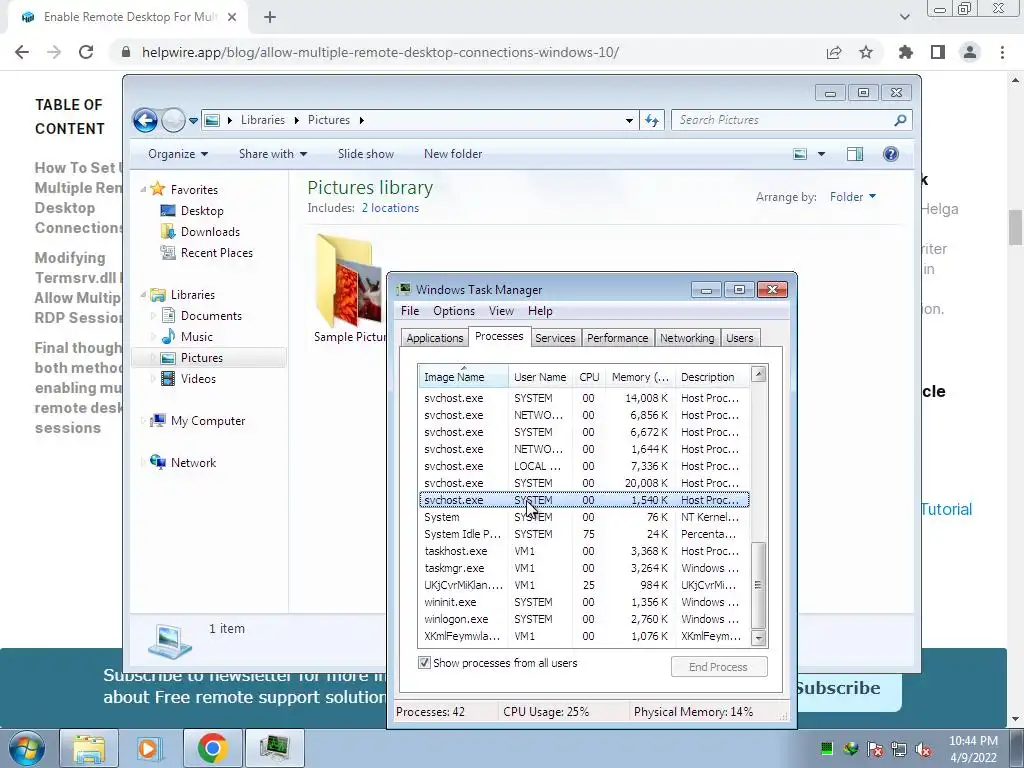Open the Arrange by Folder dropdown
Image resolution: width=1024 pixels, height=768 pixels.
(x=853, y=197)
